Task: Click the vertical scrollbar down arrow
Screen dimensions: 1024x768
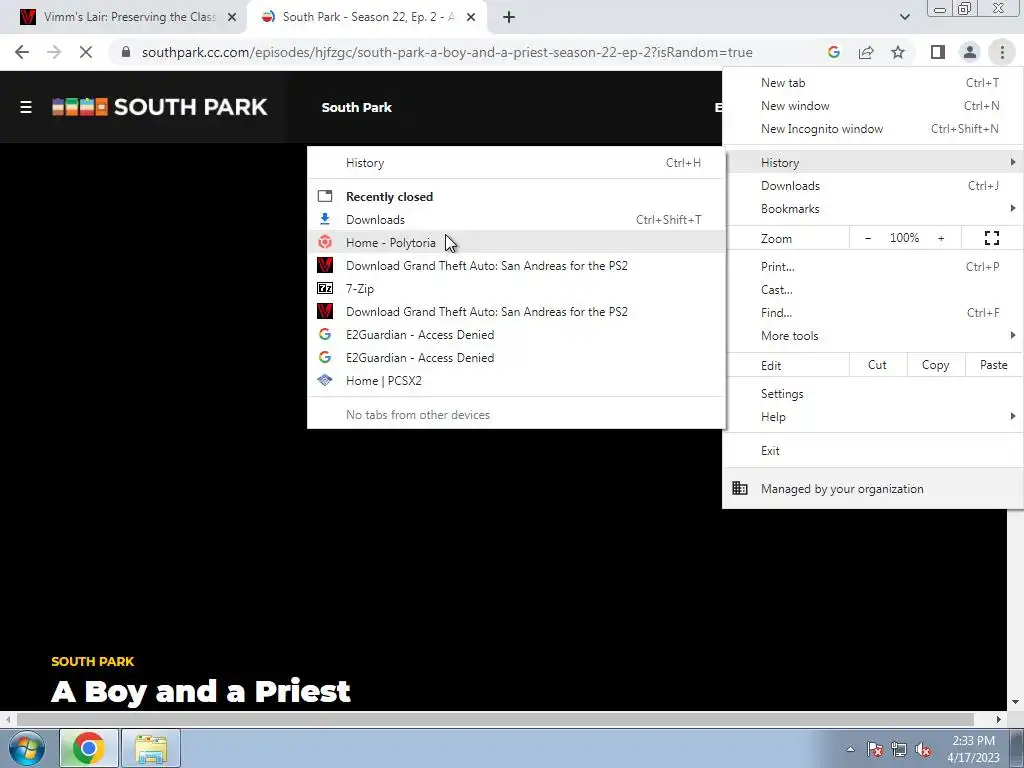Action: [x=1015, y=703]
